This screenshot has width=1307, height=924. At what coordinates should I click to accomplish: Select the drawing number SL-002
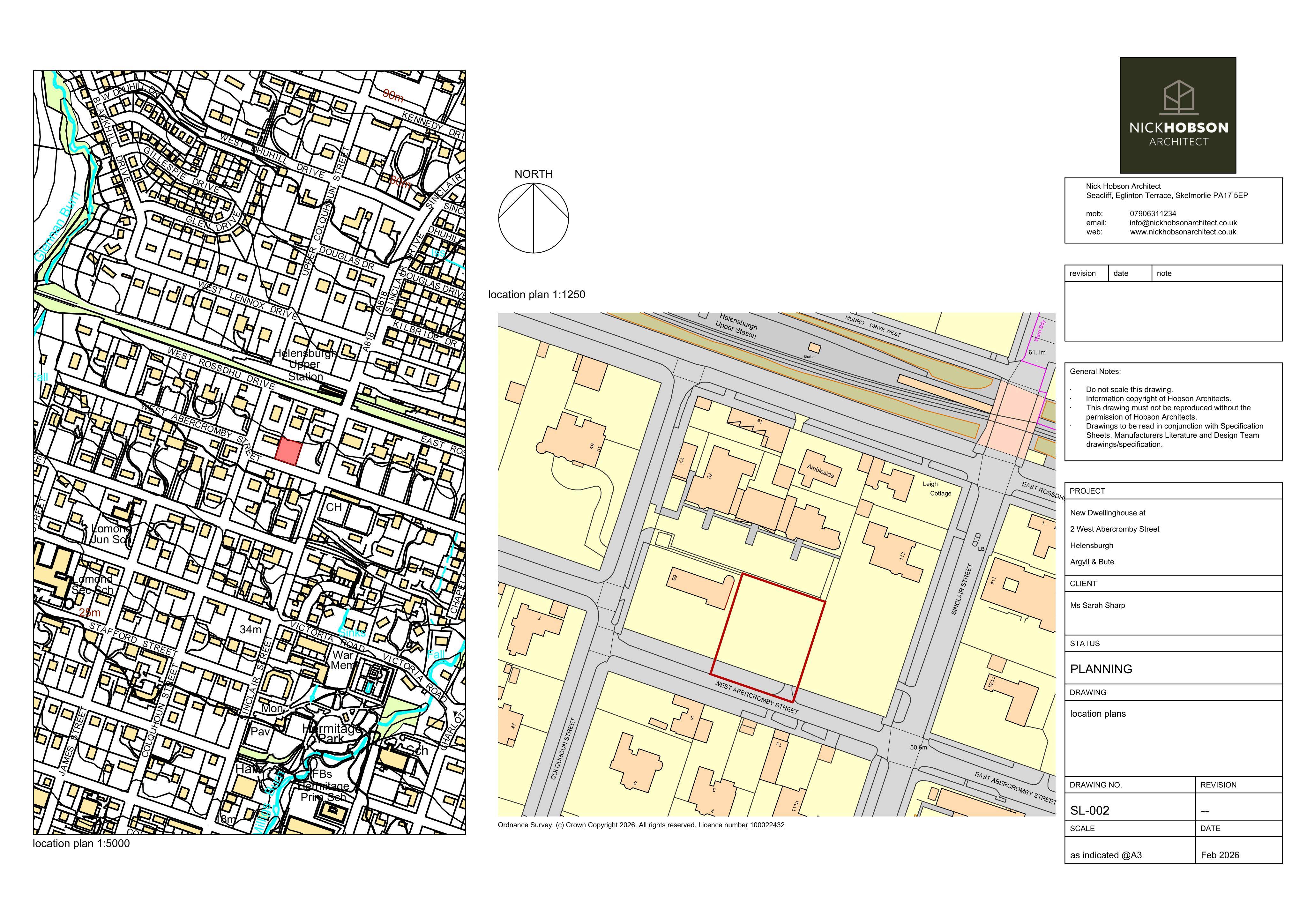pos(1090,810)
